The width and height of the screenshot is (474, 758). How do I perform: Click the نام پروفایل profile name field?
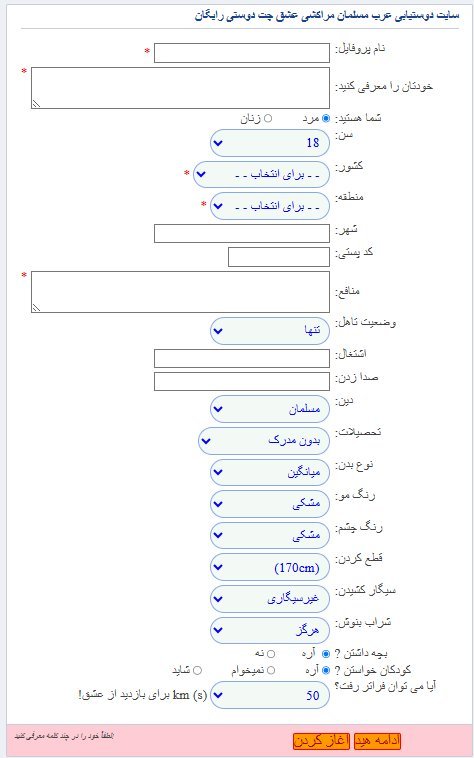[242, 53]
